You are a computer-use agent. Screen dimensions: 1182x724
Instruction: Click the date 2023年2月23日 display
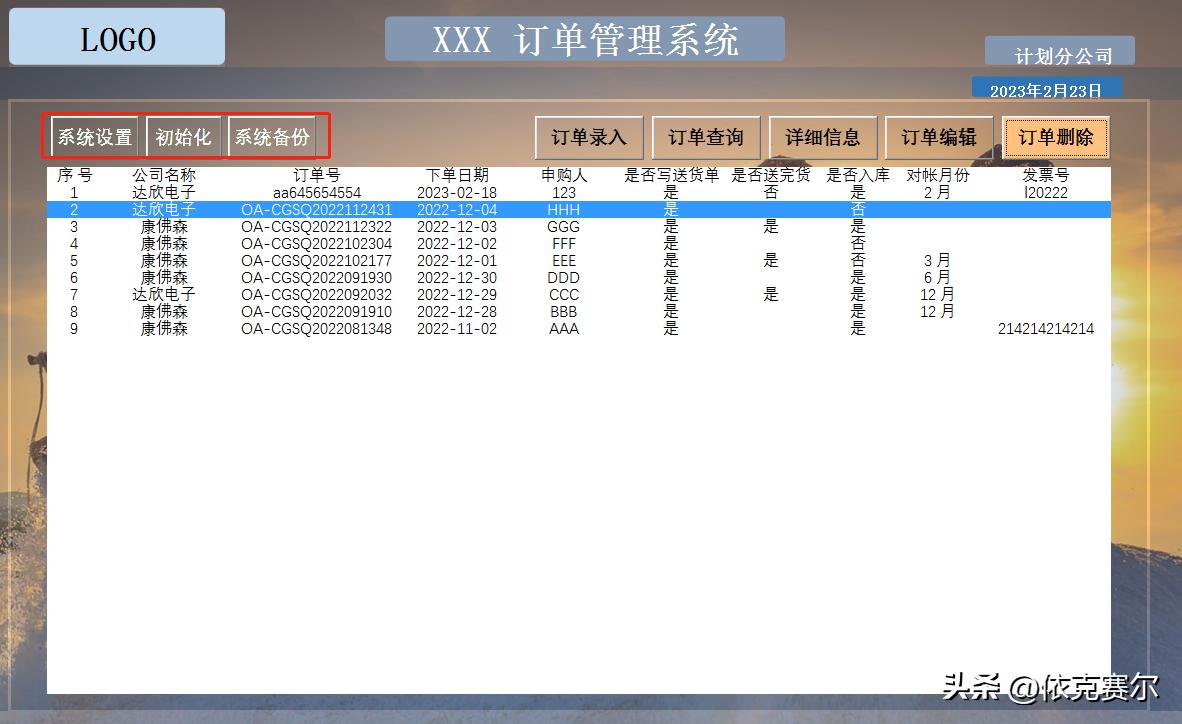coord(1047,88)
